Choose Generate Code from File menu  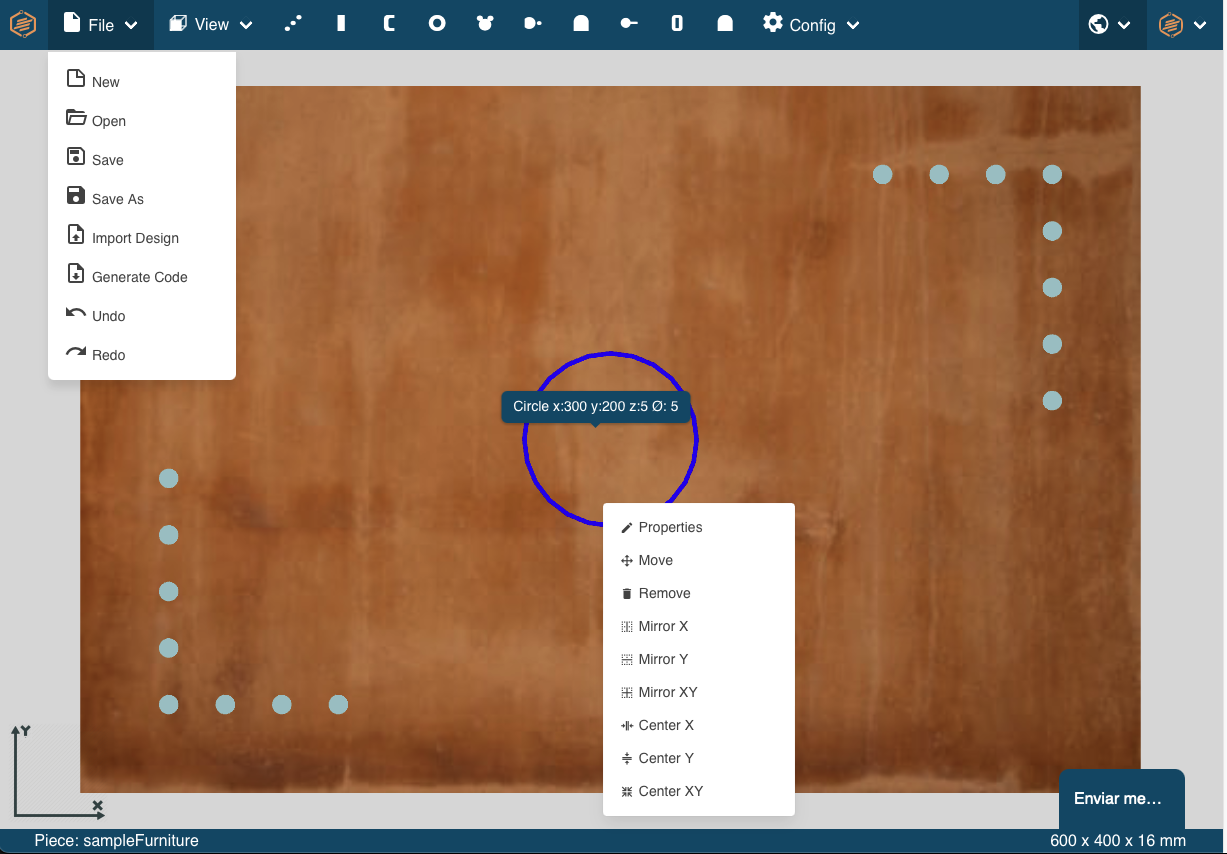(139, 277)
